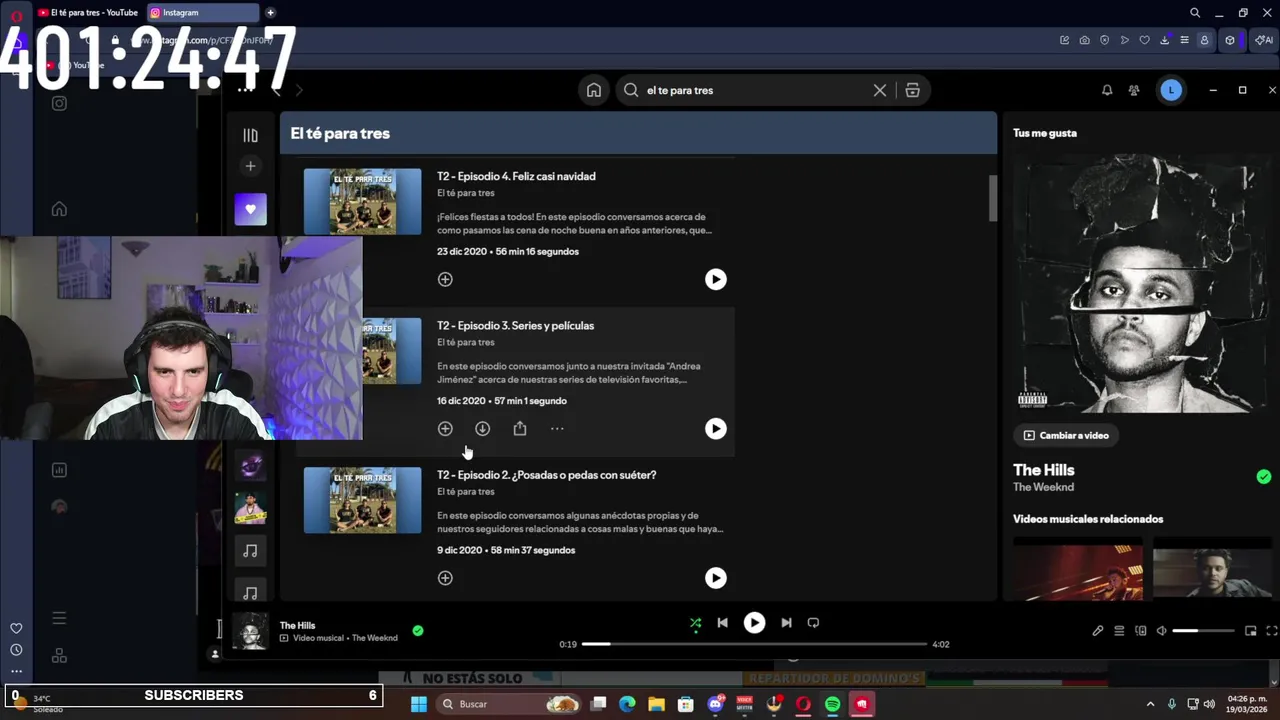Open a new browser tab
Image resolution: width=1280 pixels, height=720 pixels.
coord(270,12)
